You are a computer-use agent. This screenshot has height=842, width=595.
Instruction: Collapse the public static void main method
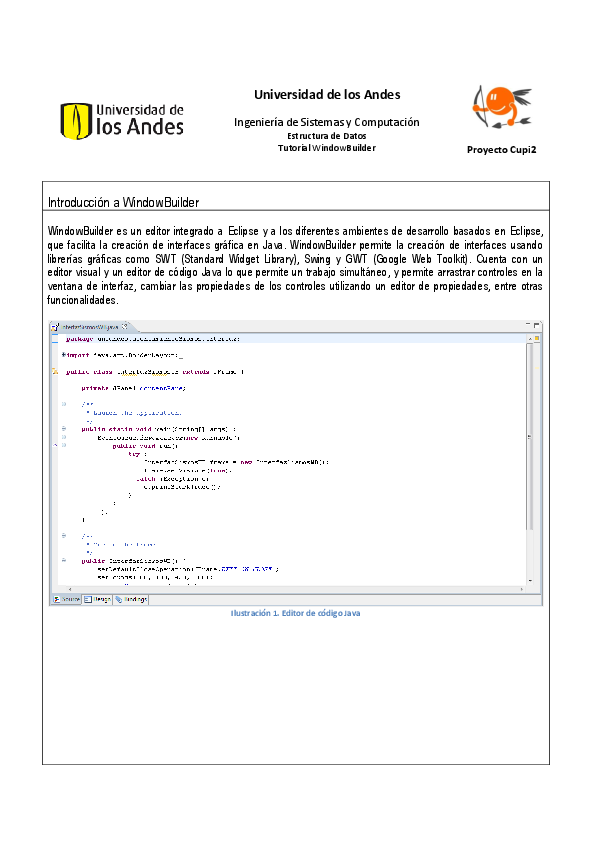pyautogui.click(x=64, y=429)
